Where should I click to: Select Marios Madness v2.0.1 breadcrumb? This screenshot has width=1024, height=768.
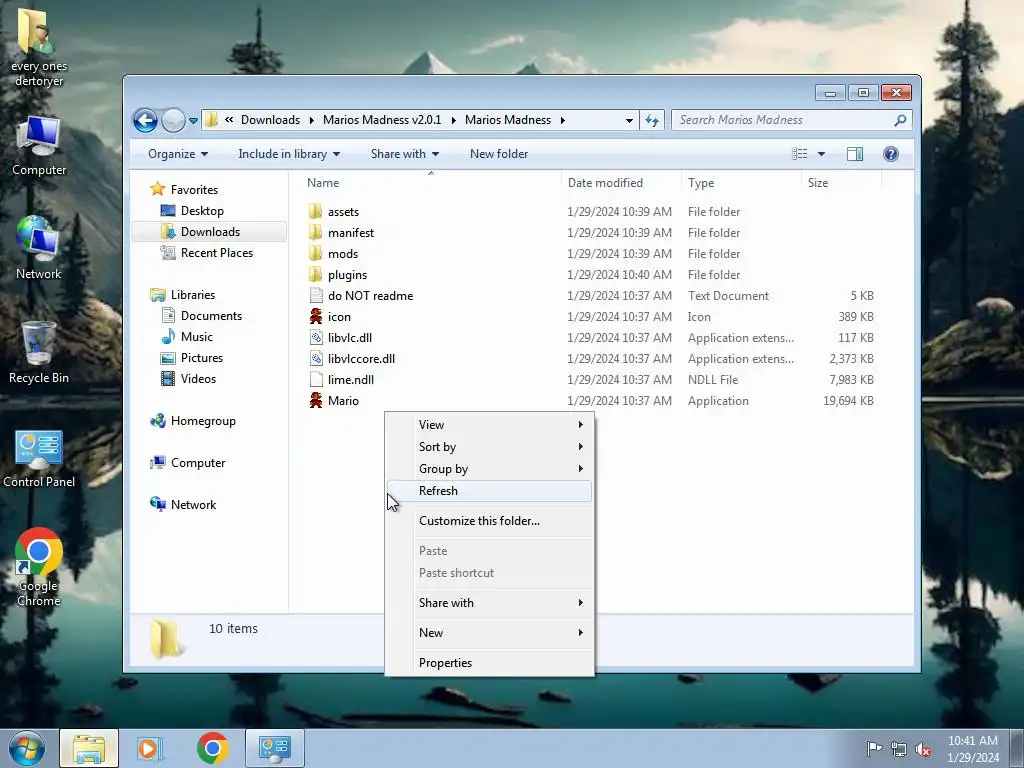click(382, 120)
